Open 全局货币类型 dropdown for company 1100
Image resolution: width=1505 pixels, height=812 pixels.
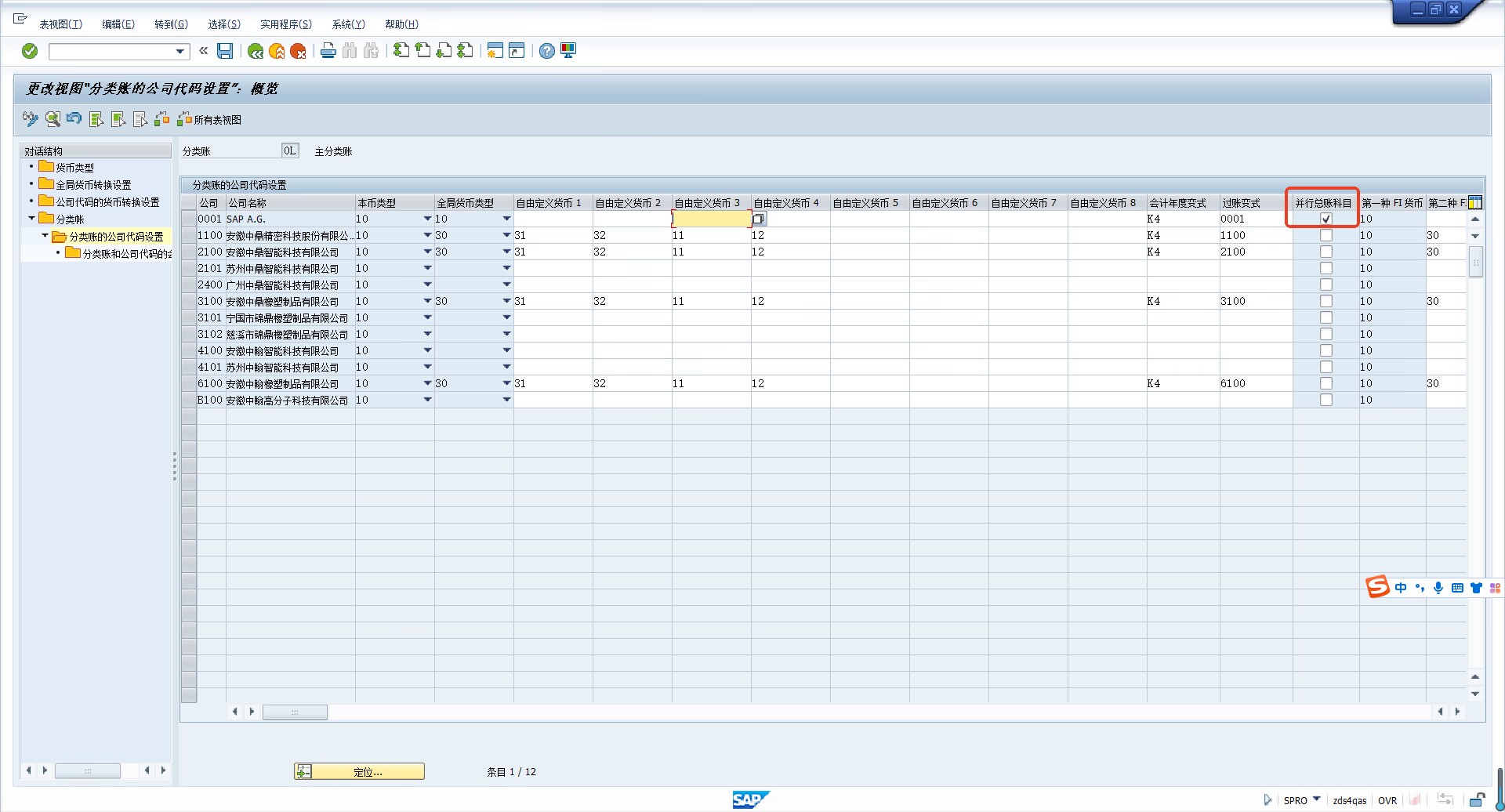506,235
